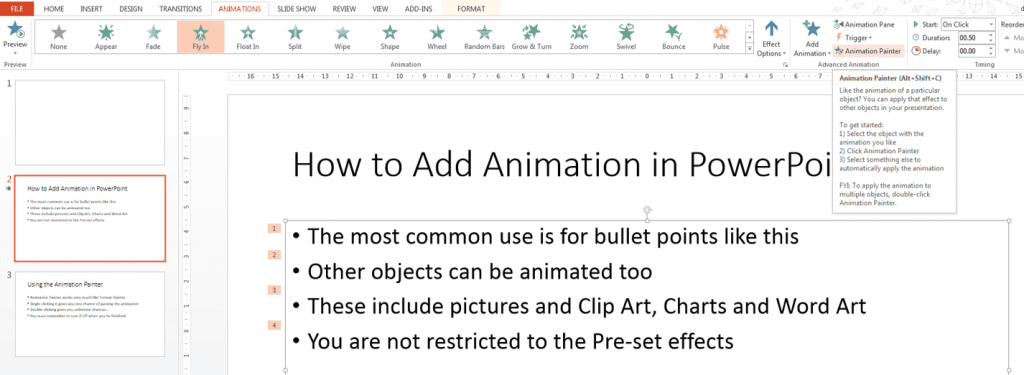Screen dimensions: 1024x375
Task: Apply the Fade animation
Action: pos(153,37)
